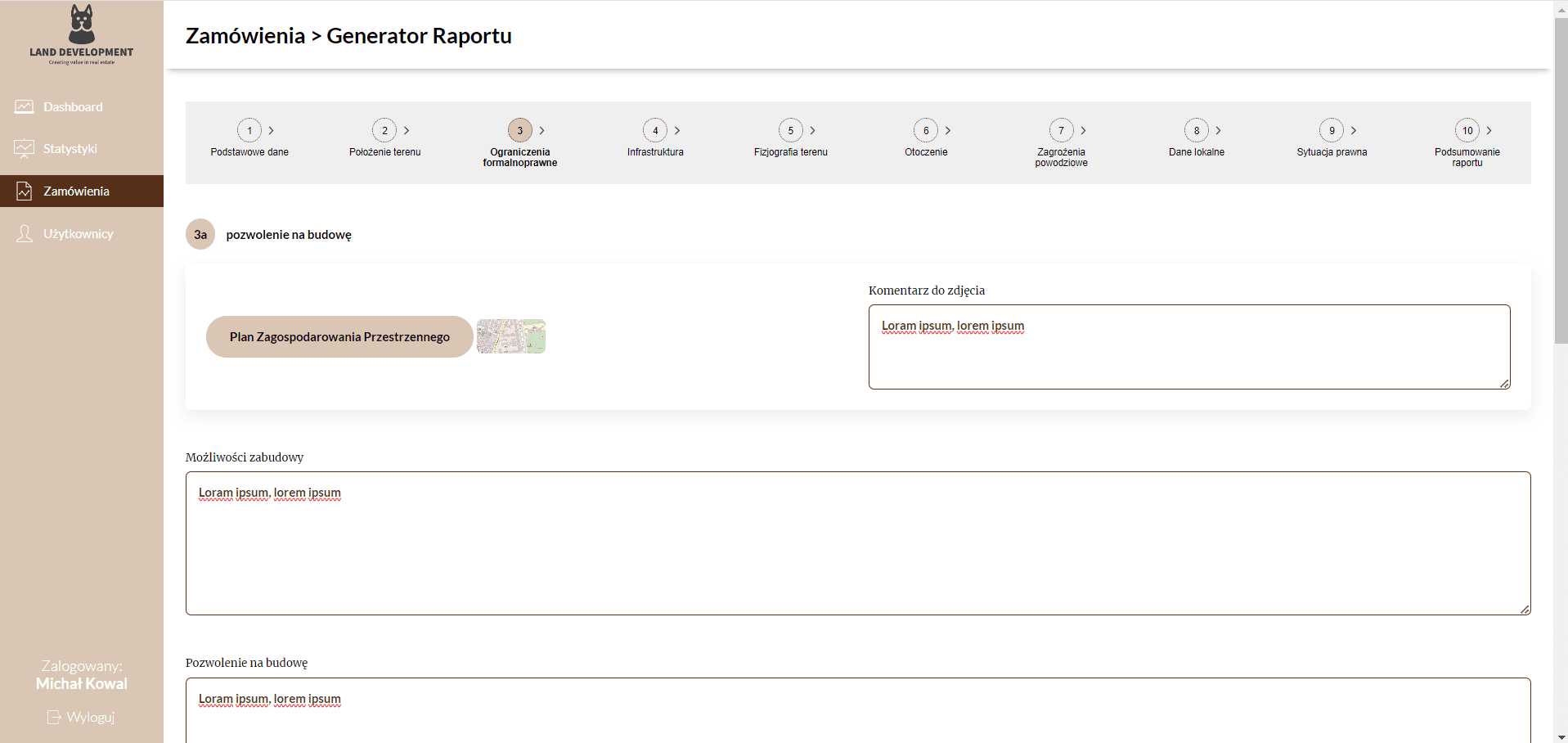Click the Statystyki chart icon
The height and width of the screenshot is (743, 1568).
pyautogui.click(x=25, y=148)
